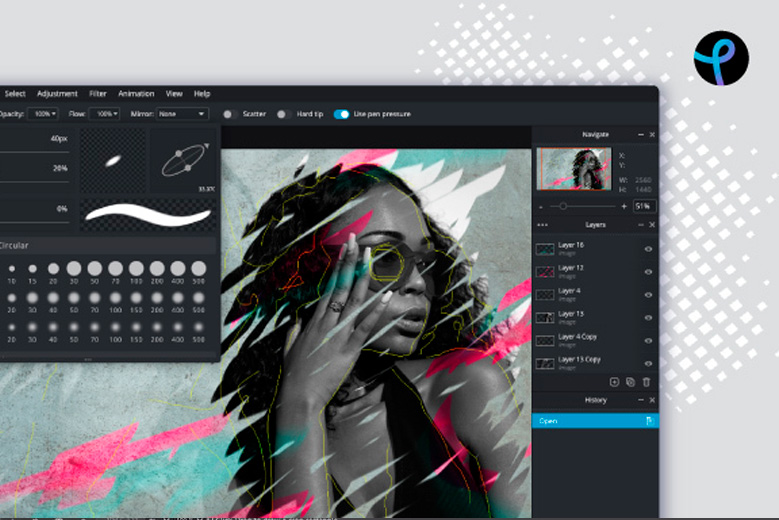This screenshot has width=779, height=520.
Task: Select Layer 16 thumbnail
Action: click(x=545, y=249)
